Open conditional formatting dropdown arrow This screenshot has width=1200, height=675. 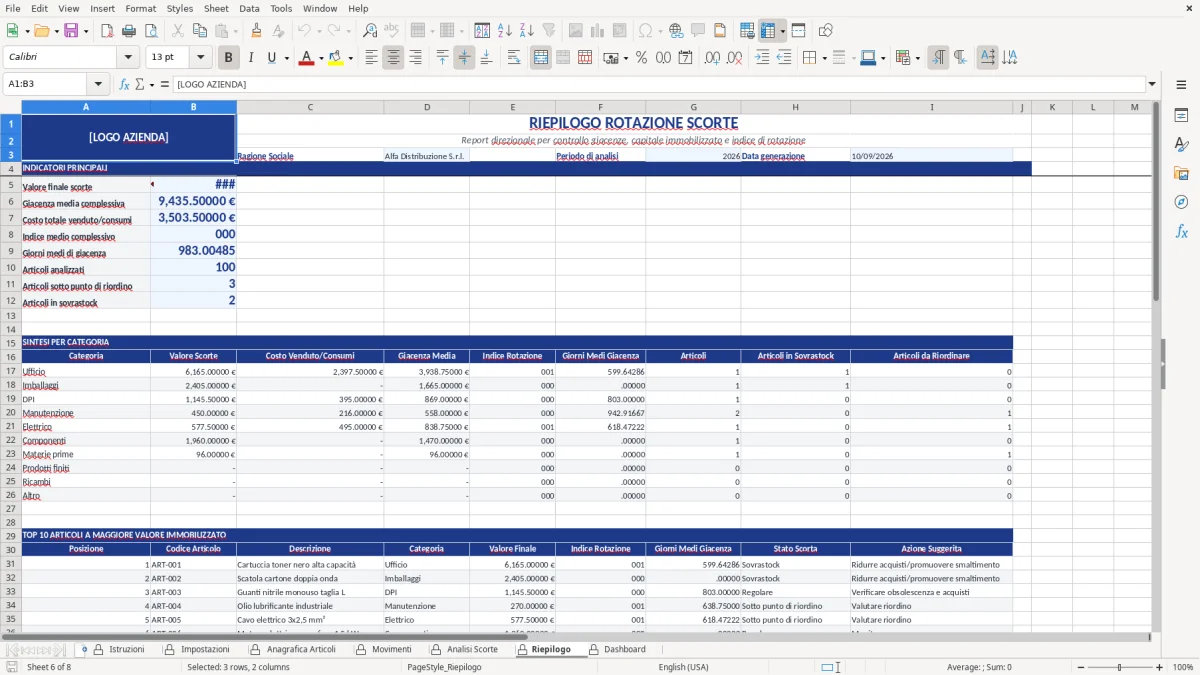(x=917, y=58)
